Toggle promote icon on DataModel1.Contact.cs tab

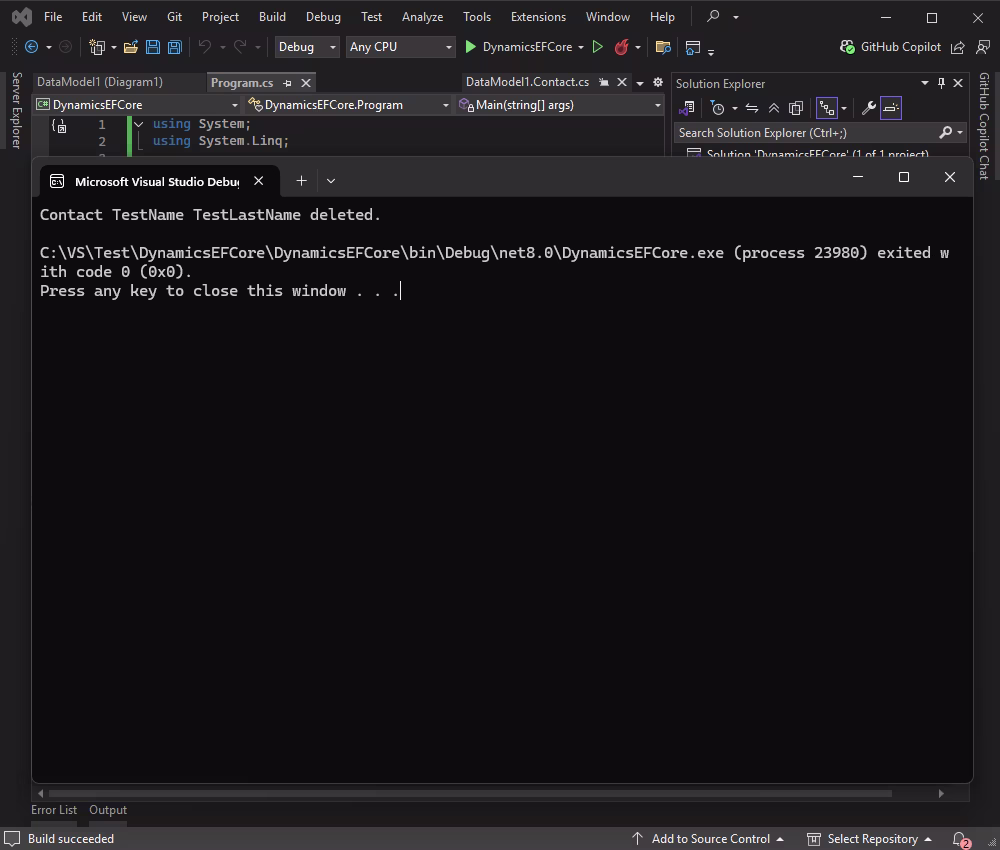[603, 82]
